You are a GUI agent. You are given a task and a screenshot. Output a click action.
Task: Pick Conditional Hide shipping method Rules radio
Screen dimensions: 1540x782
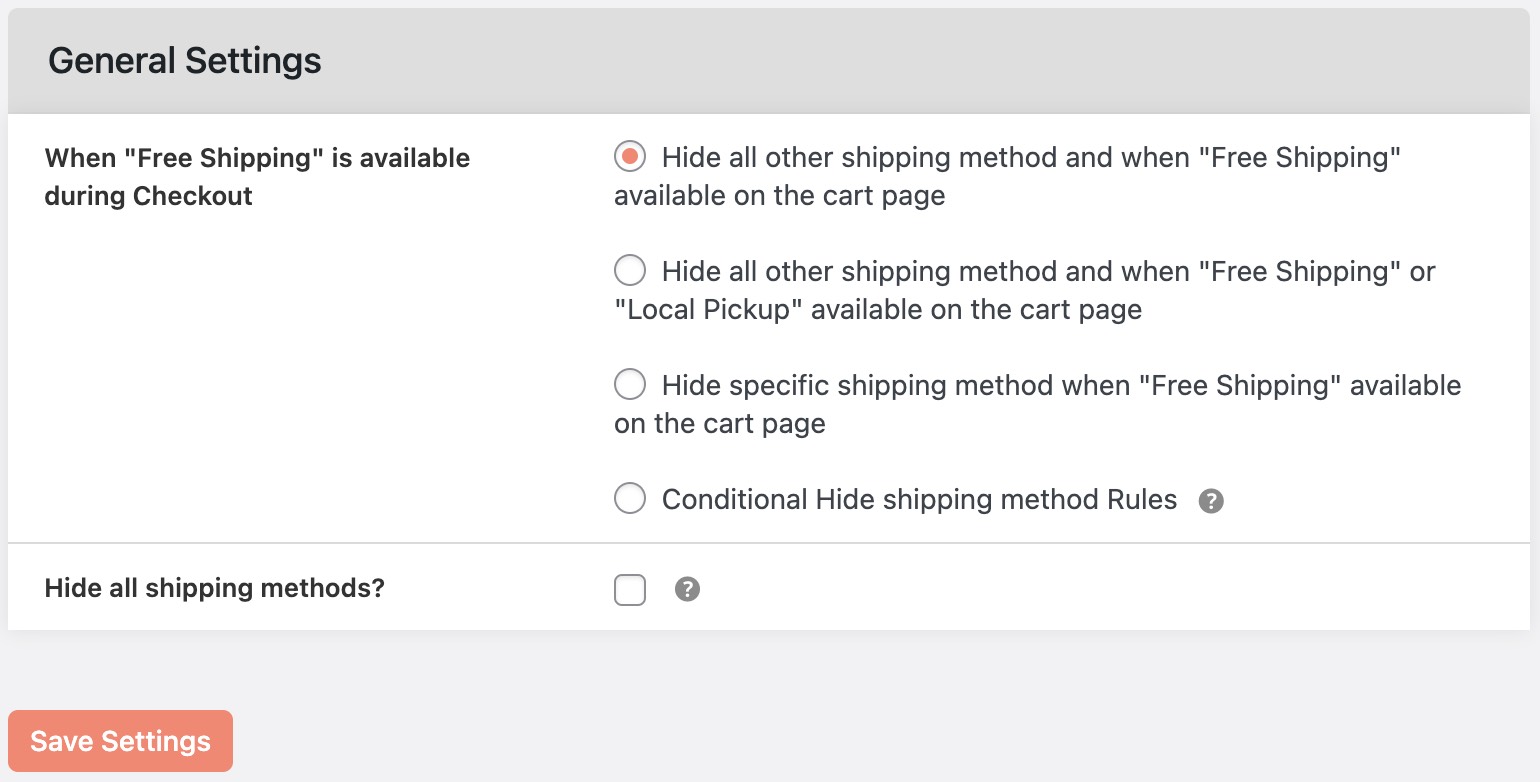click(630, 499)
